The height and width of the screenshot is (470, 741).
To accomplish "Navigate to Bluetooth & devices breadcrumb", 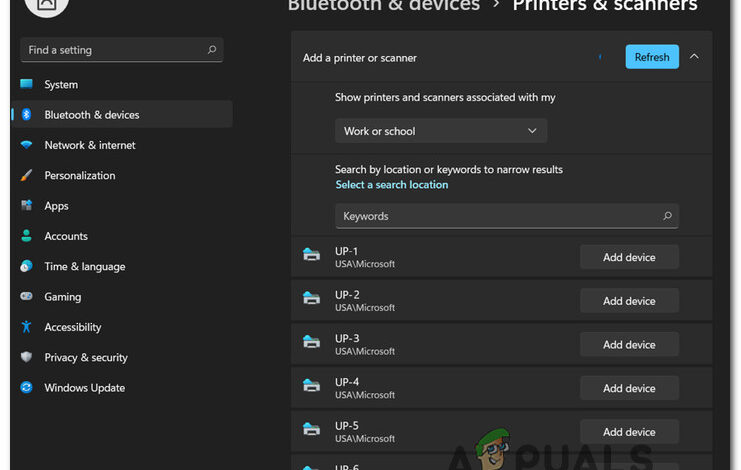I will (x=384, y=6).
